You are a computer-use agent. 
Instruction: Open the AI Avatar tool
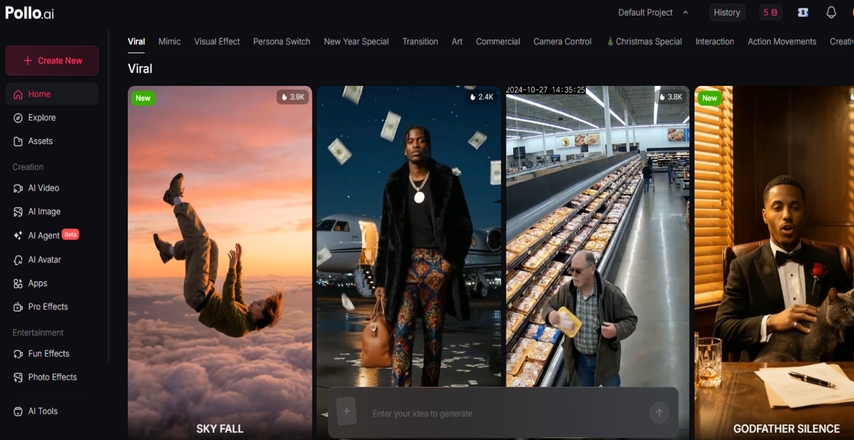(x=43, y=260)
